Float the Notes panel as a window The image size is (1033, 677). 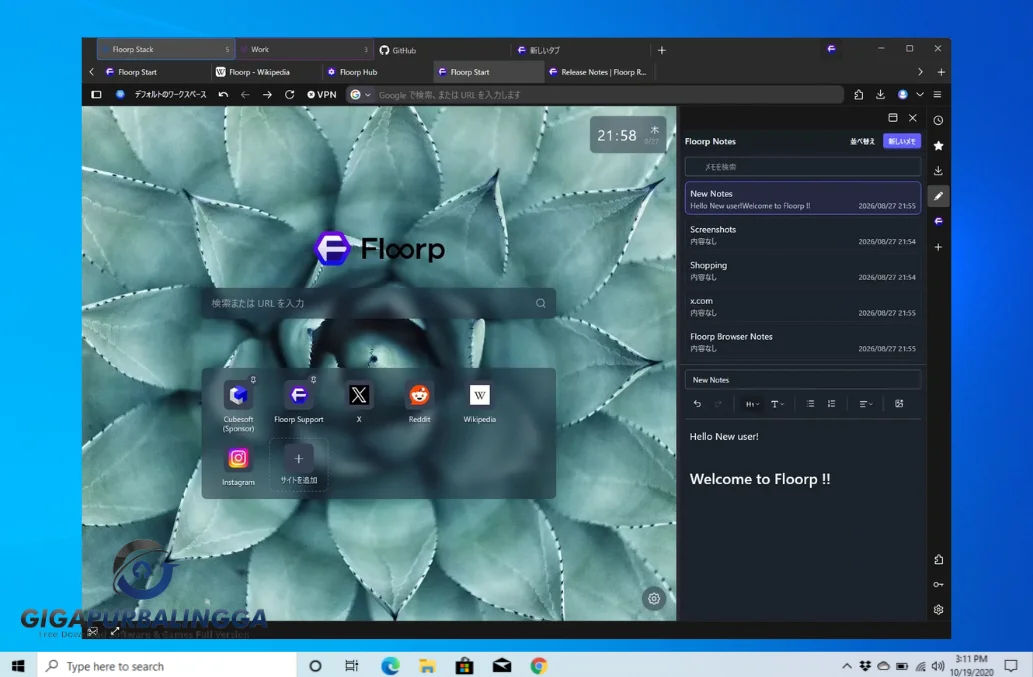(893, 118)
